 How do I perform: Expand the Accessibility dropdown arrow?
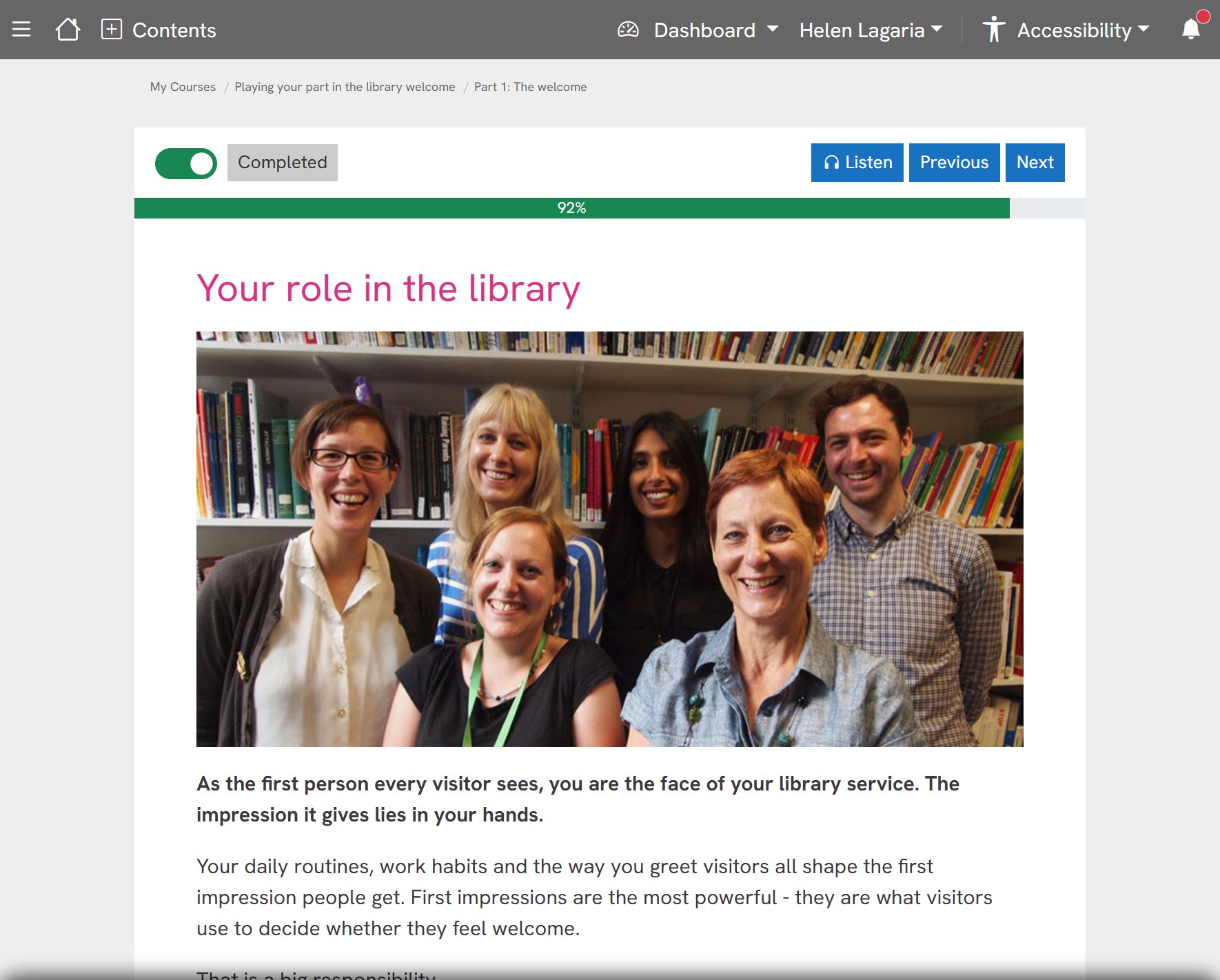(1143, 29)
